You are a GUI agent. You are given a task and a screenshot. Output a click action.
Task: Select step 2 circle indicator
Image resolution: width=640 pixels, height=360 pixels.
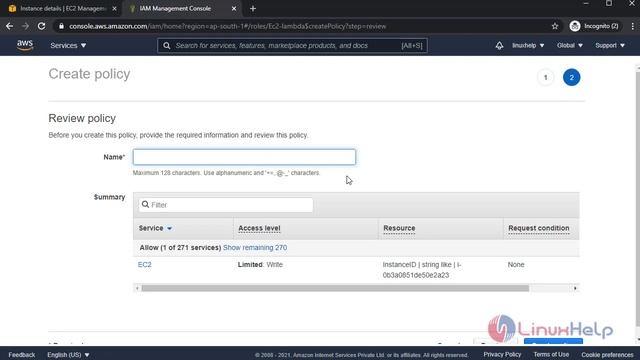(x=571, y=77)
